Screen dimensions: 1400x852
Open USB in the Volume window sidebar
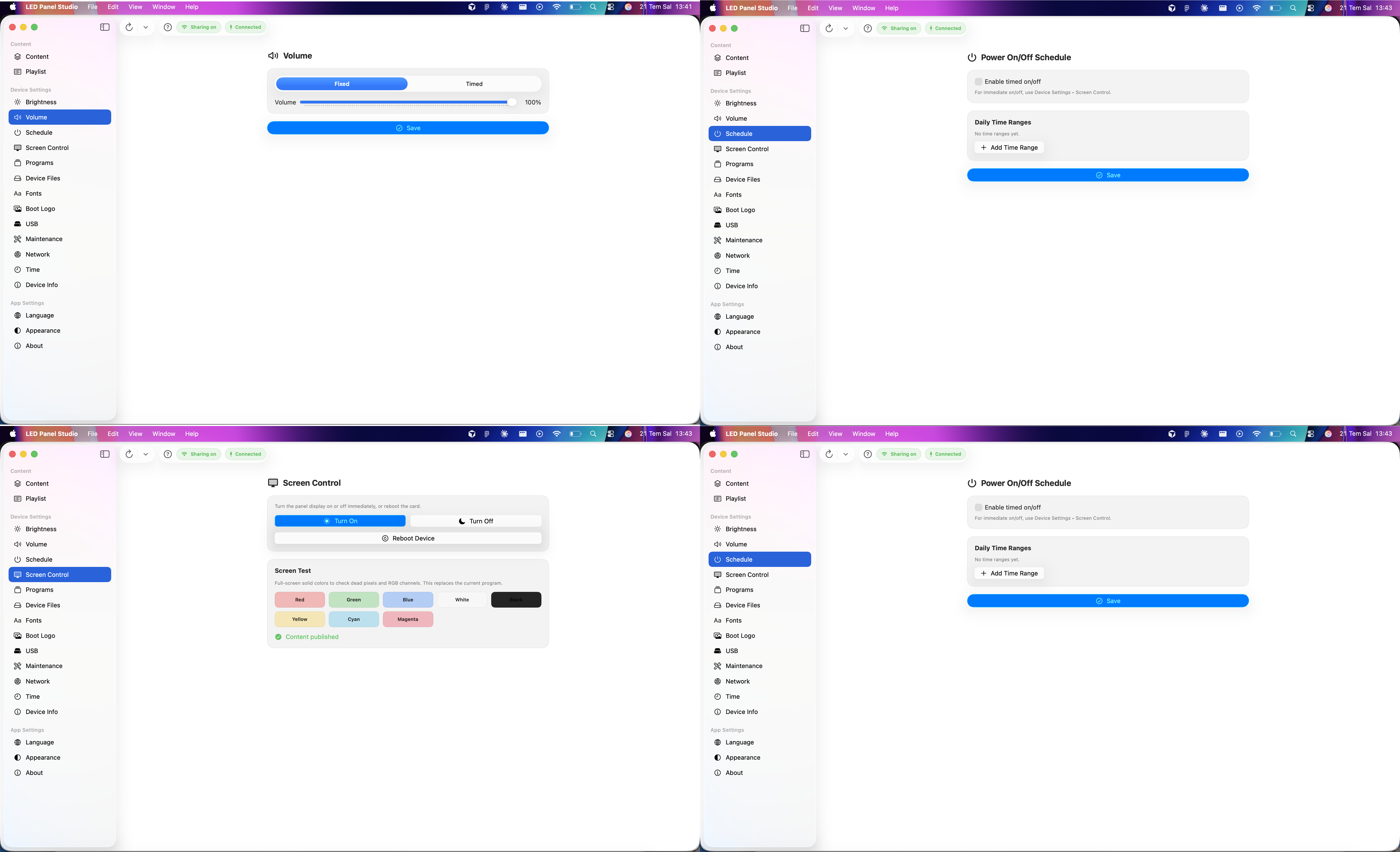tap(60, 224)
